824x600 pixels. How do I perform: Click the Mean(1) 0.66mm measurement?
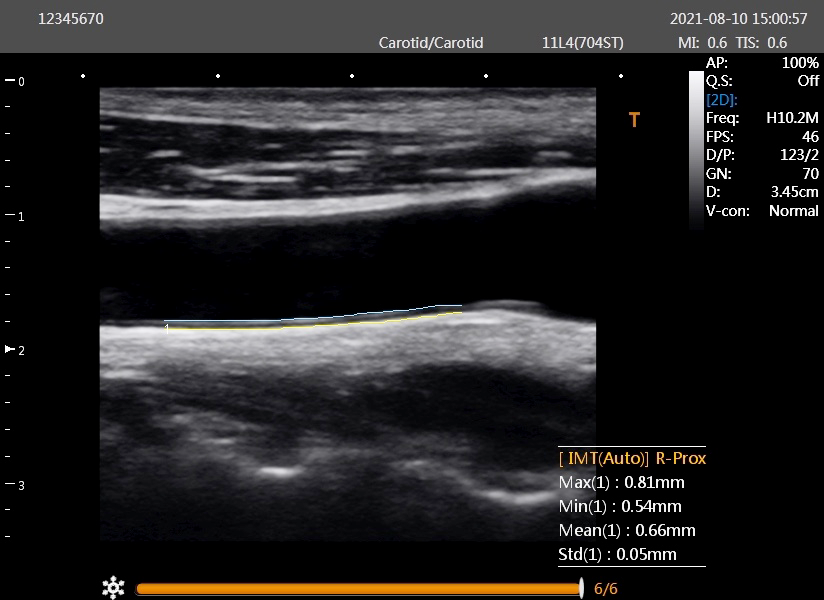click(626, 530)
